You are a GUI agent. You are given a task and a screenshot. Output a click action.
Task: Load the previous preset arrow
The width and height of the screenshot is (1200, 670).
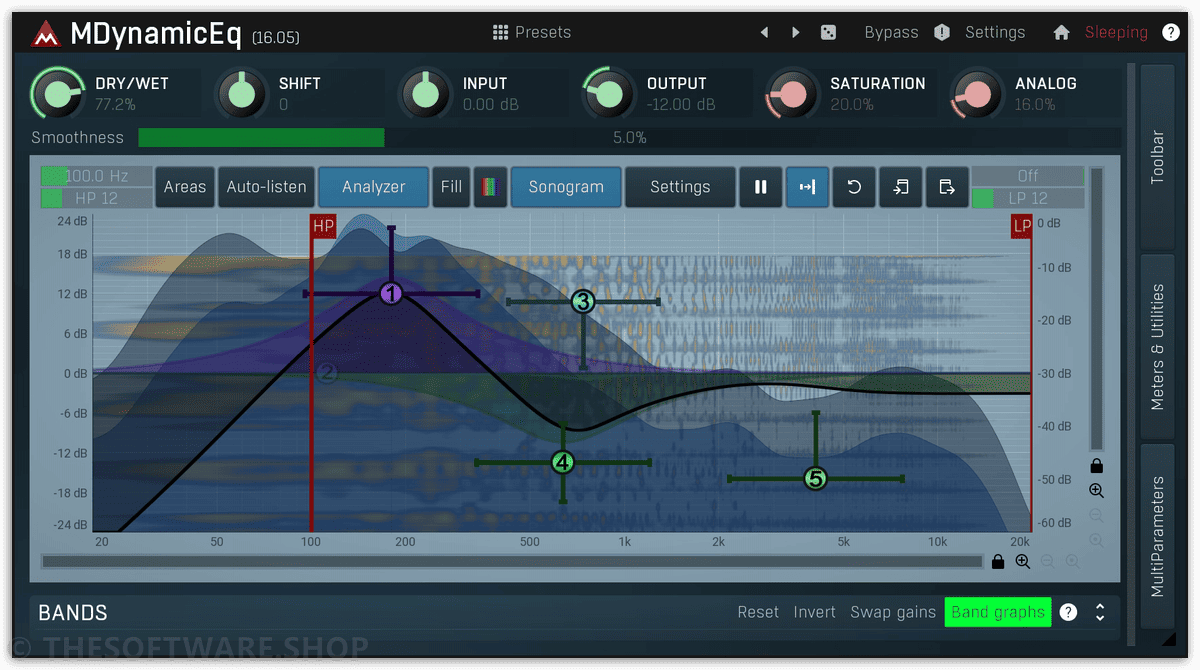[x=764, y=32]
